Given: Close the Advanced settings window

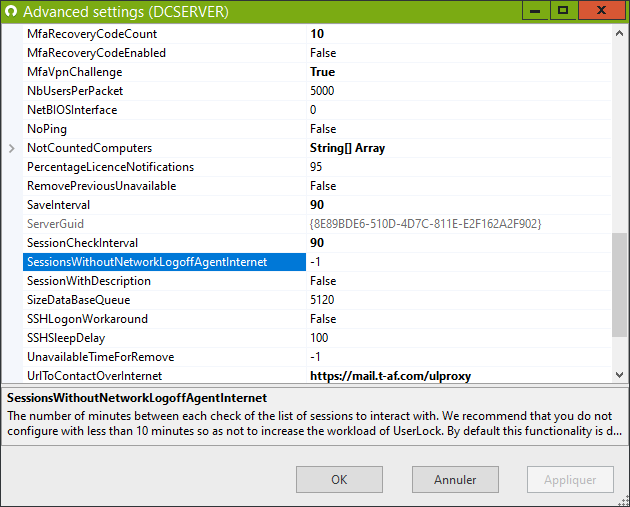Looking at the screenshot, I should click(x=601, y=10).
